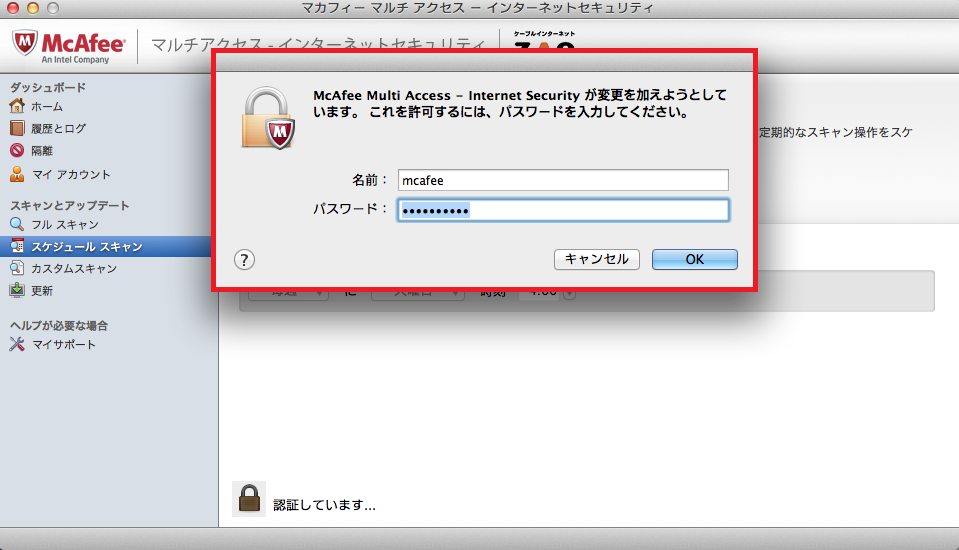
Task: Click the 認証しています... status text
Action: point(324,505)
